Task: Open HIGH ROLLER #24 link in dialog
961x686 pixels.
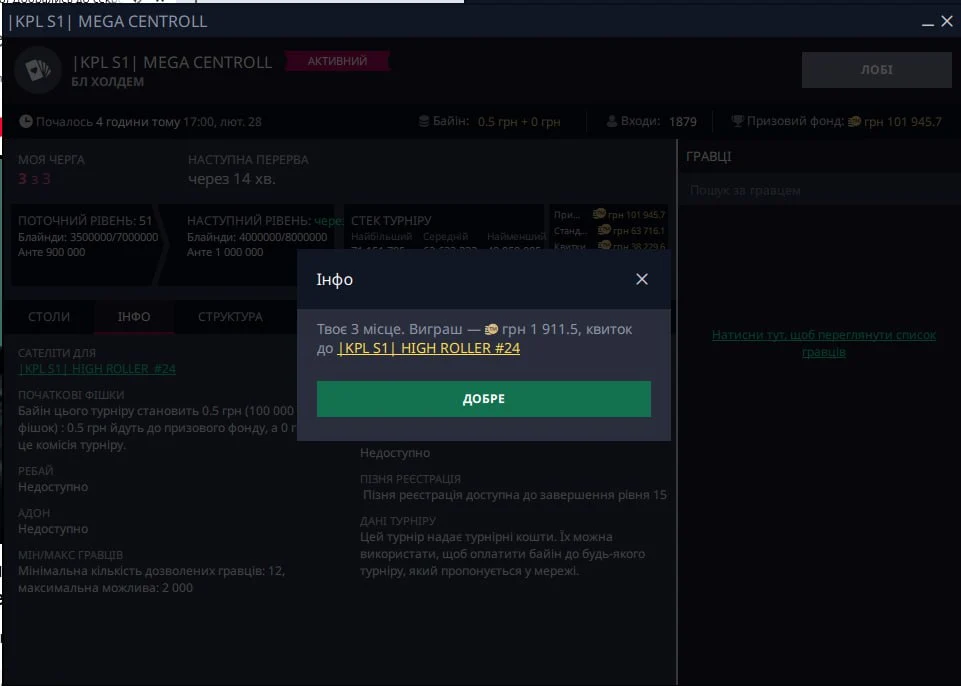Action: coord(429,348)
